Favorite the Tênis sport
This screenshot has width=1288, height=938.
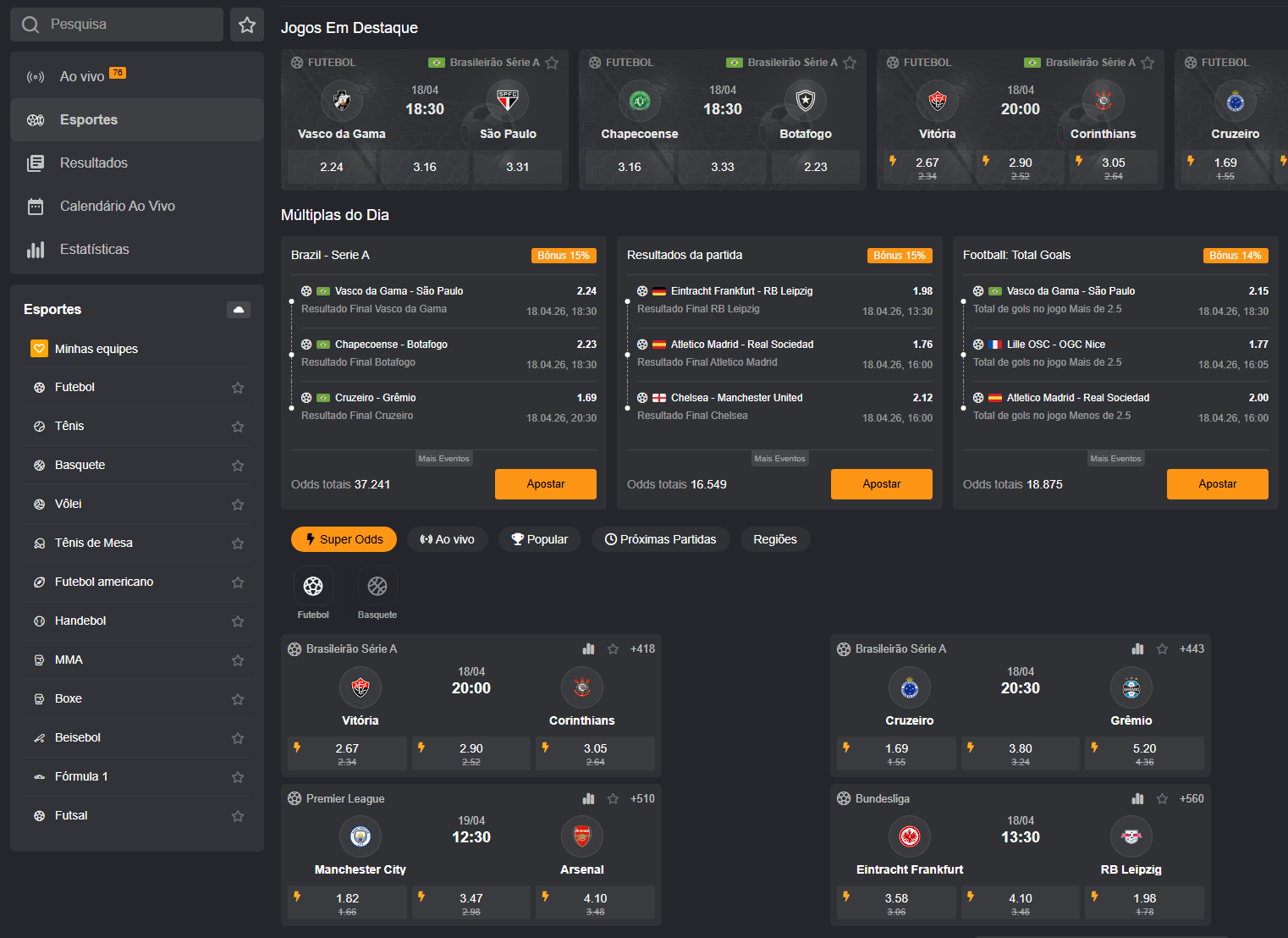tap(238, 426)
